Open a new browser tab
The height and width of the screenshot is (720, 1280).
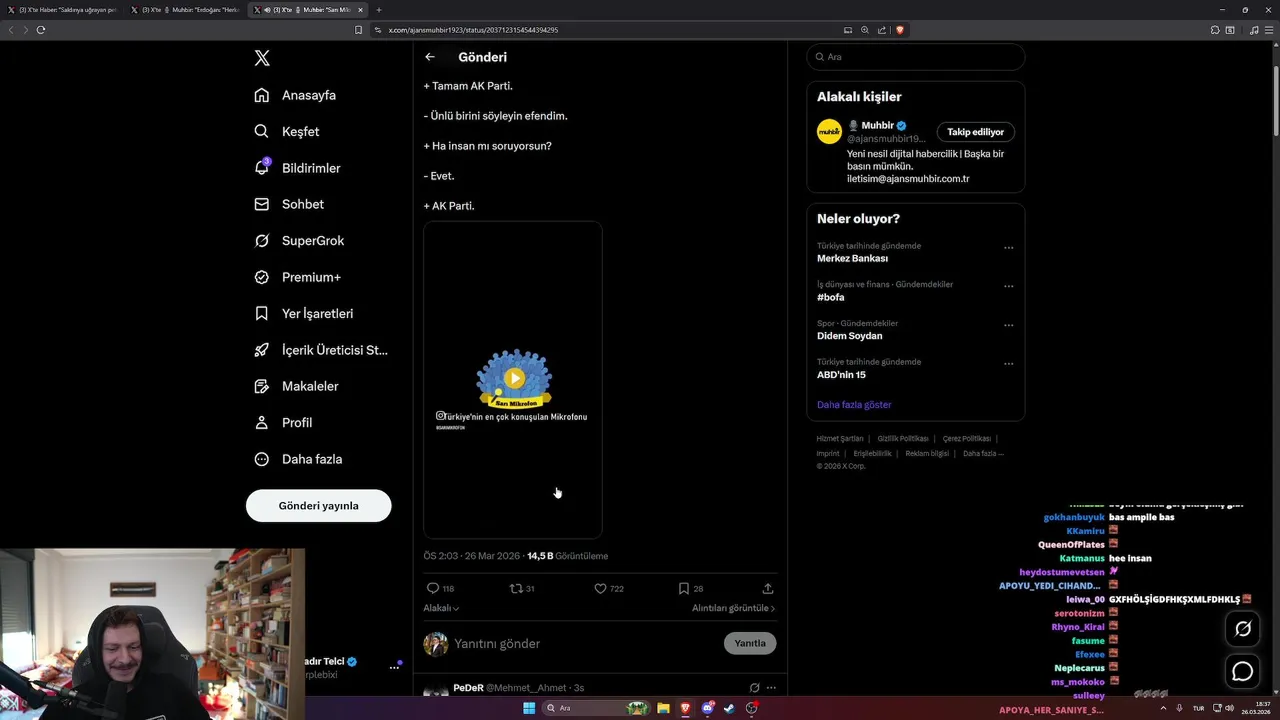(378, 10)
